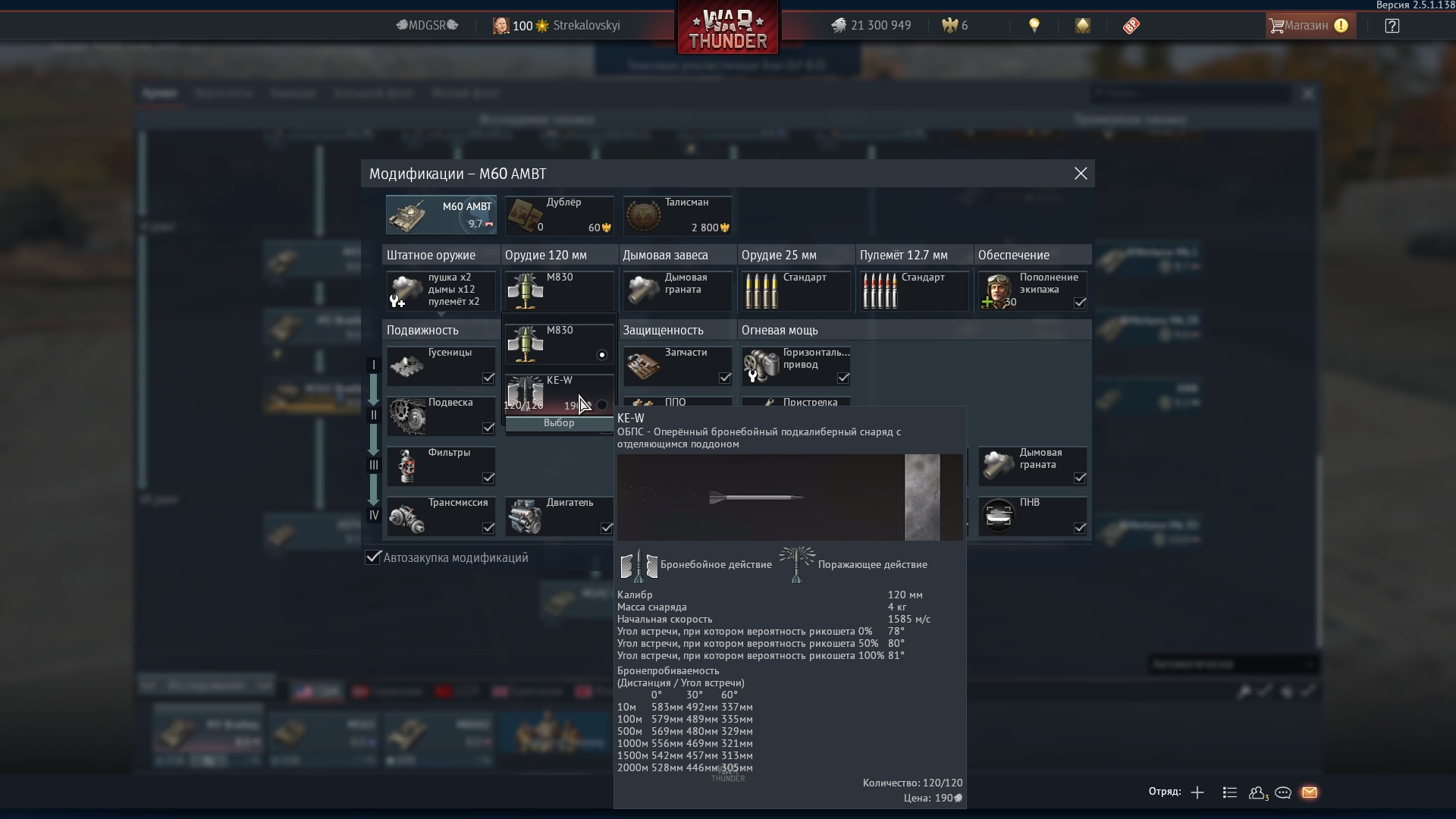This screenshot has width=1456, height=819.
Task: Click tier IV rank marker
Action: pyautogui.click(x=373, y=516)
